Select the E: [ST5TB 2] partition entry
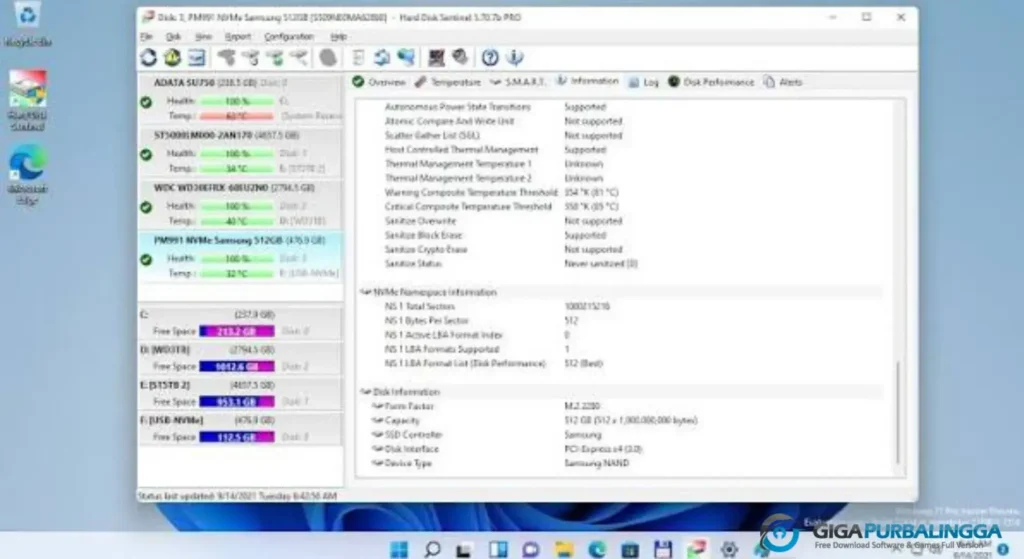Screen dimensions: 1024x559 point(240,394)
